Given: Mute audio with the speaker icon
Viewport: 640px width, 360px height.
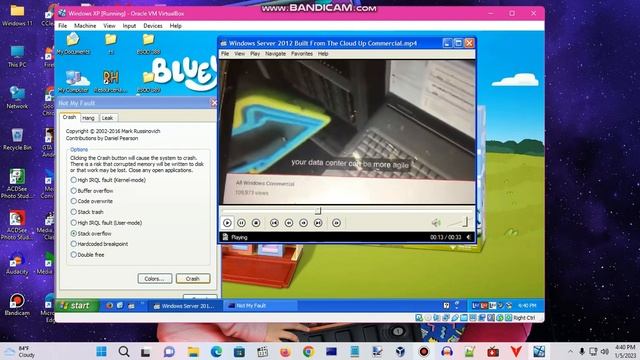Looking at the screenshot, I should pyautogui.click(x=436, y=223).
